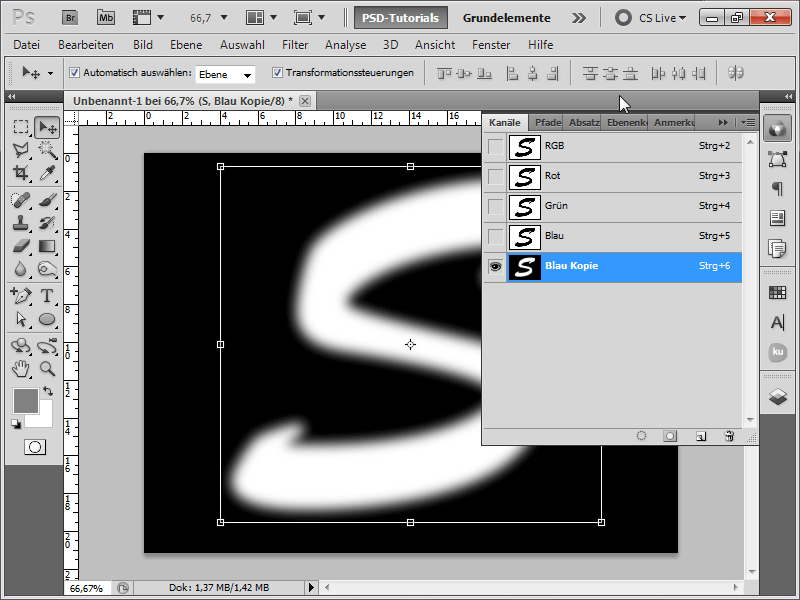Viewport: 800px width, 600px height.
Task: Switch to the Absatz tab
Action: [x=584, y=122]
